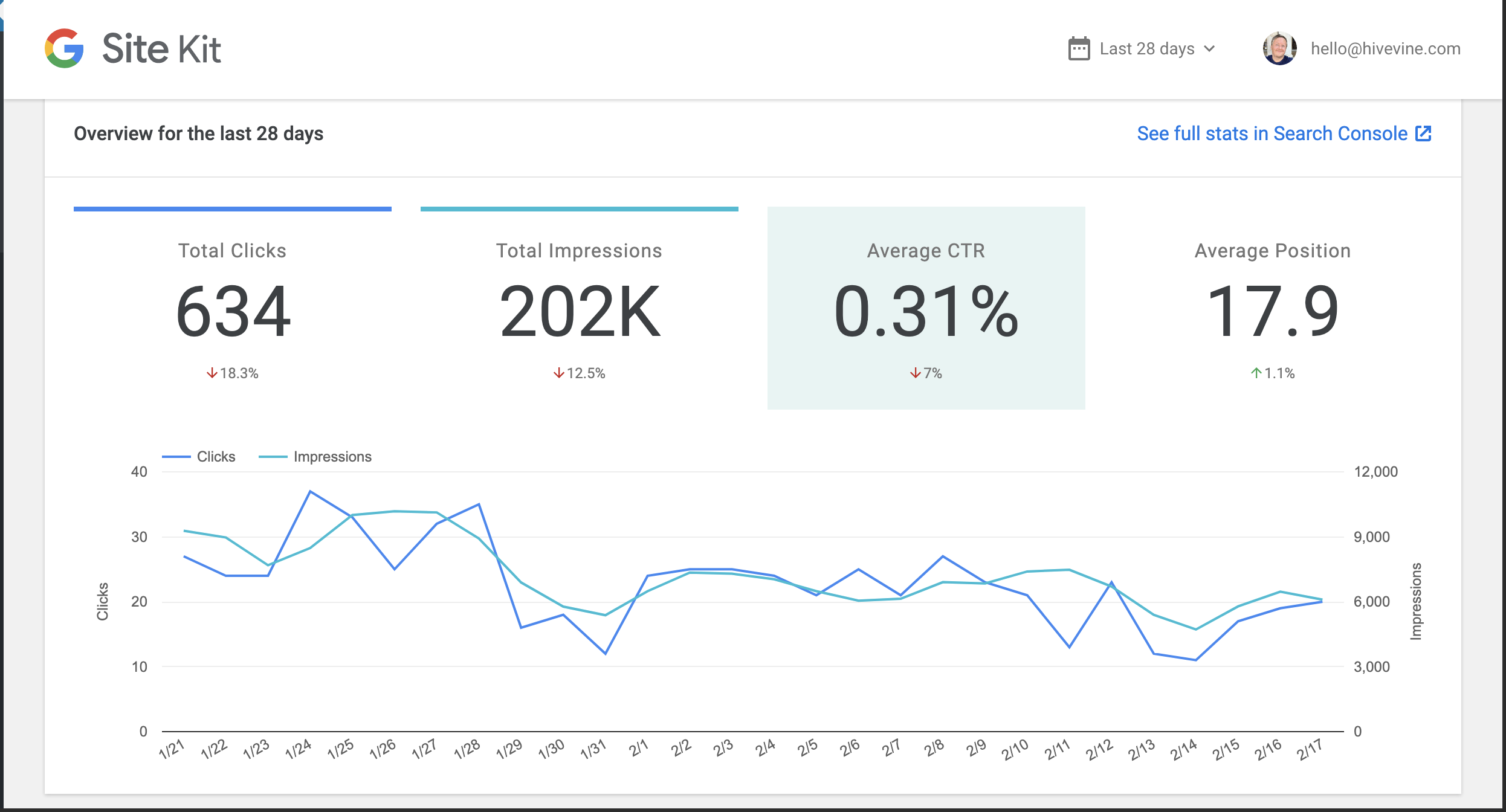Click the red decrease arrow under Total Clicks

pos(212,373)
